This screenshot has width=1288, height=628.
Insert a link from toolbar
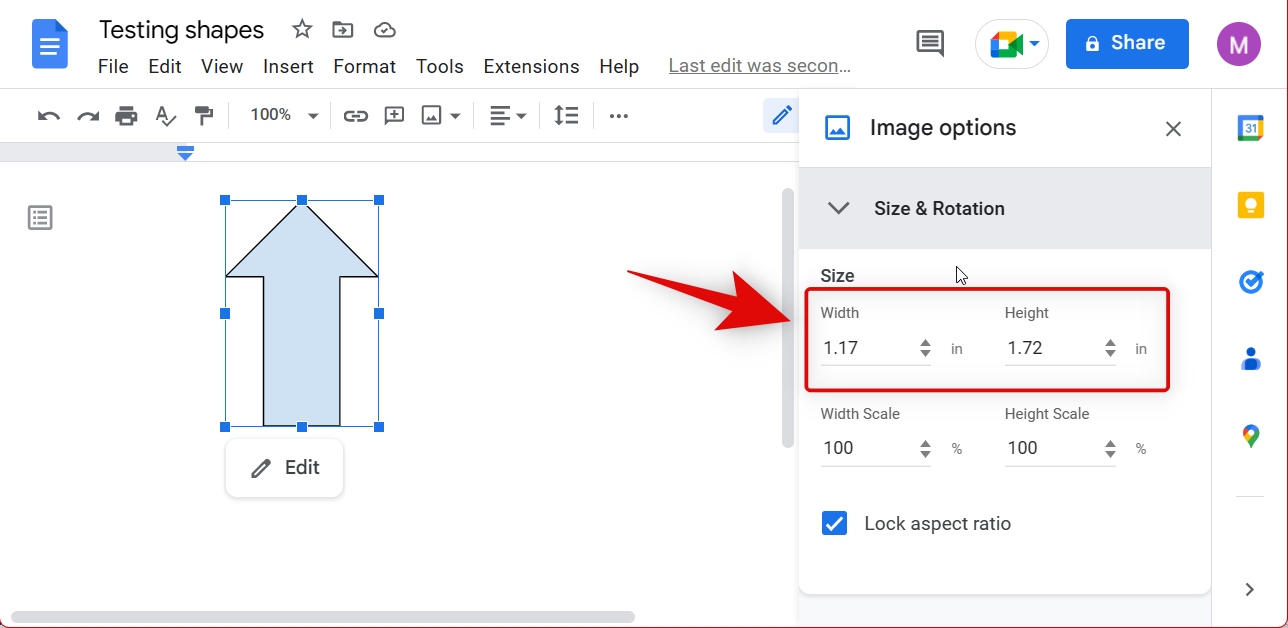pos(355,116)
